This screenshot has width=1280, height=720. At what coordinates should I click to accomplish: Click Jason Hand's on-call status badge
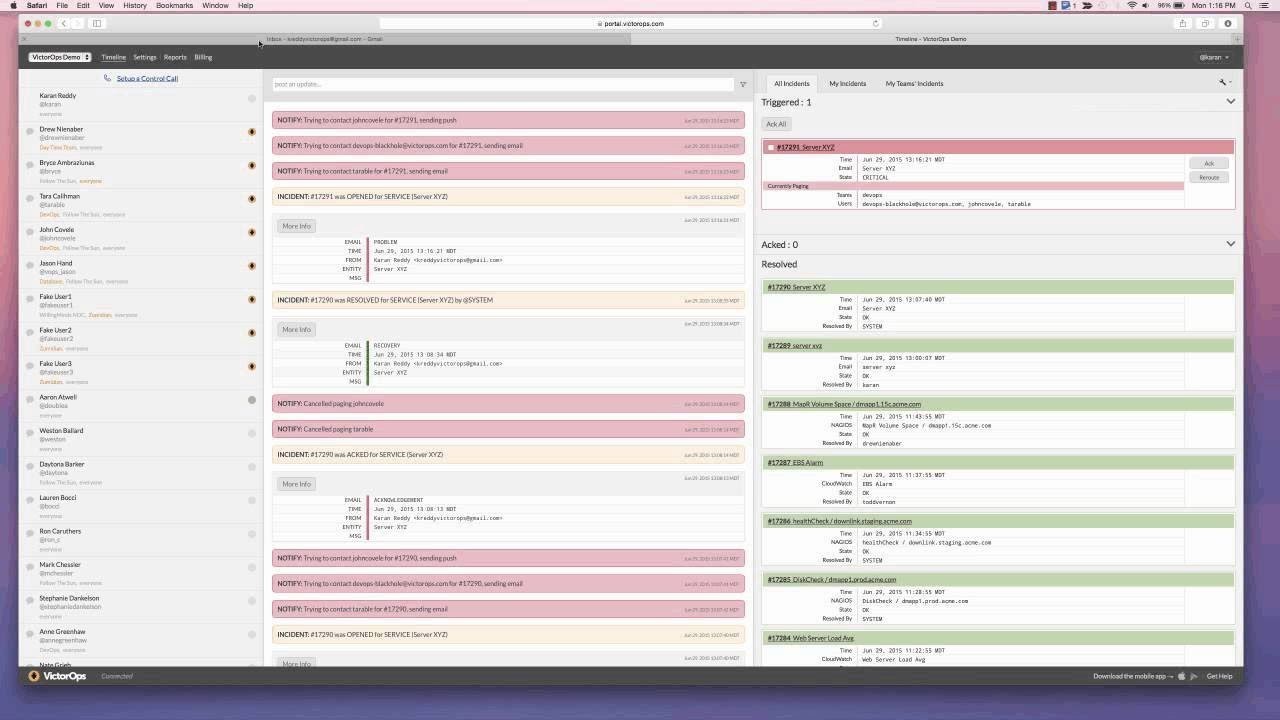pos(252,266)
